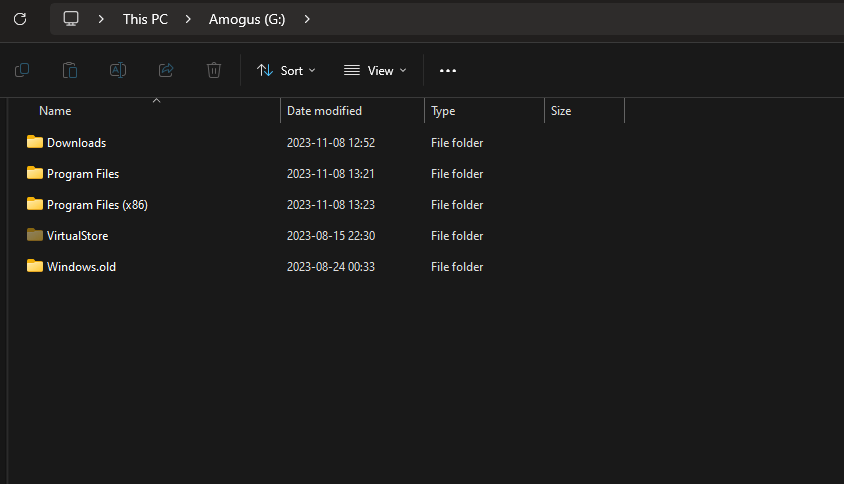Expand the chevron after the PC icon
This screenshot has width=844, height=484.
[x=101, y=19]
